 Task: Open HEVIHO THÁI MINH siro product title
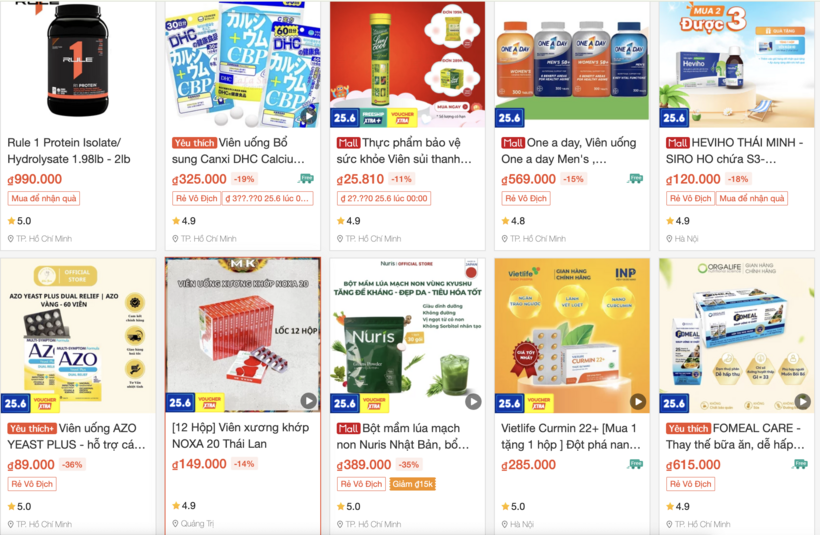pos(735,151)
